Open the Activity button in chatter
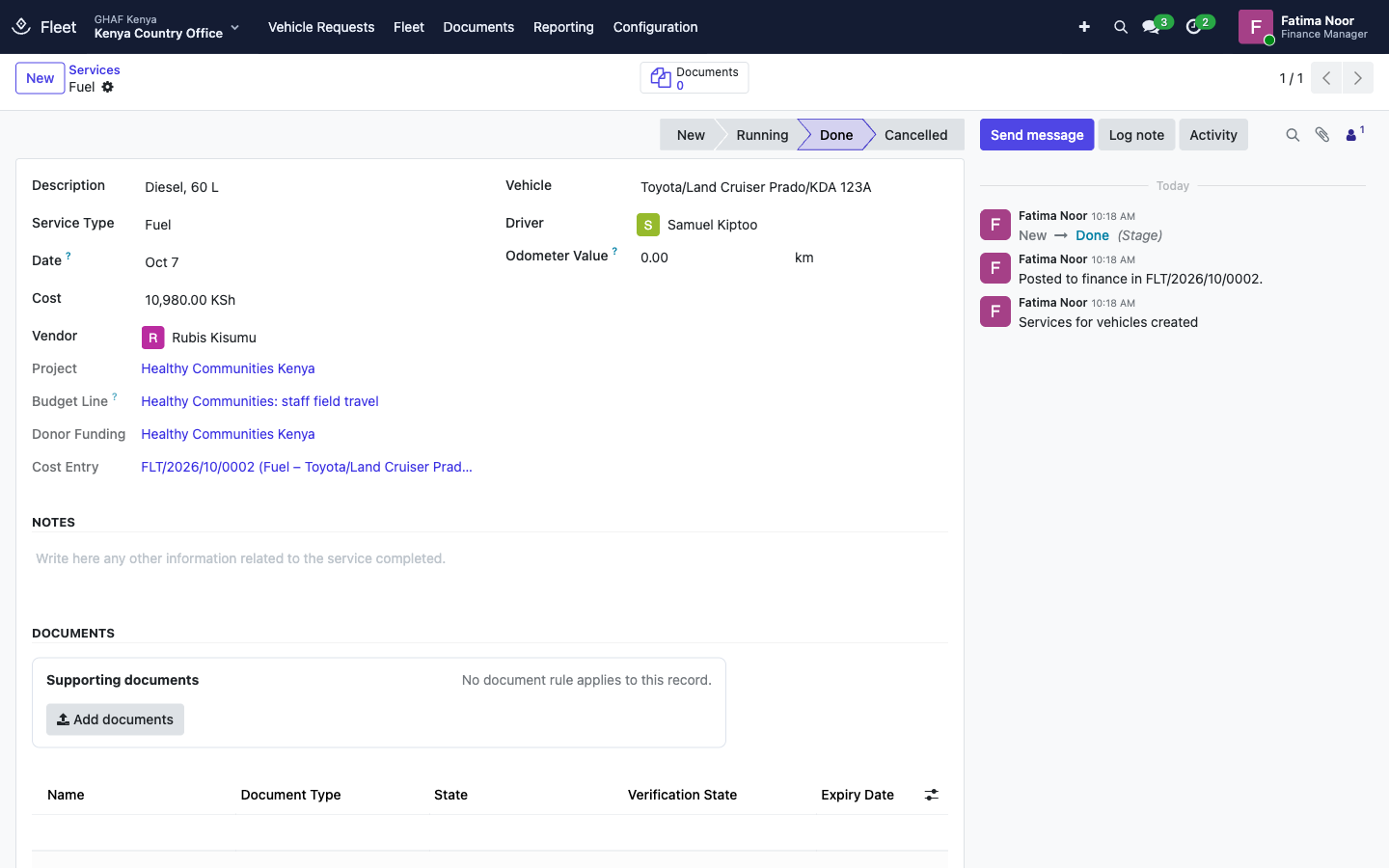The height and width of the screenshot is (868, 1389). [1213, 135]
